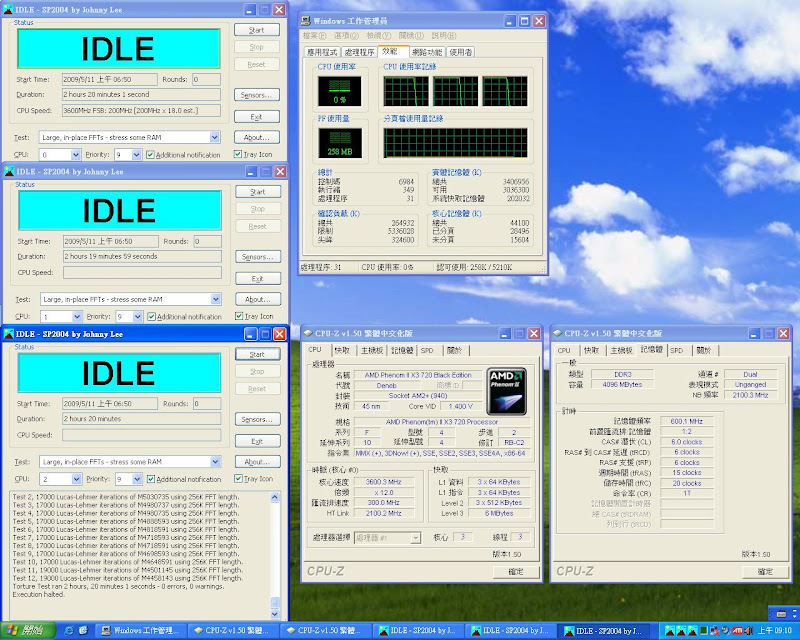Select the 處理程序 tab in Task Manager

(358, 52)
